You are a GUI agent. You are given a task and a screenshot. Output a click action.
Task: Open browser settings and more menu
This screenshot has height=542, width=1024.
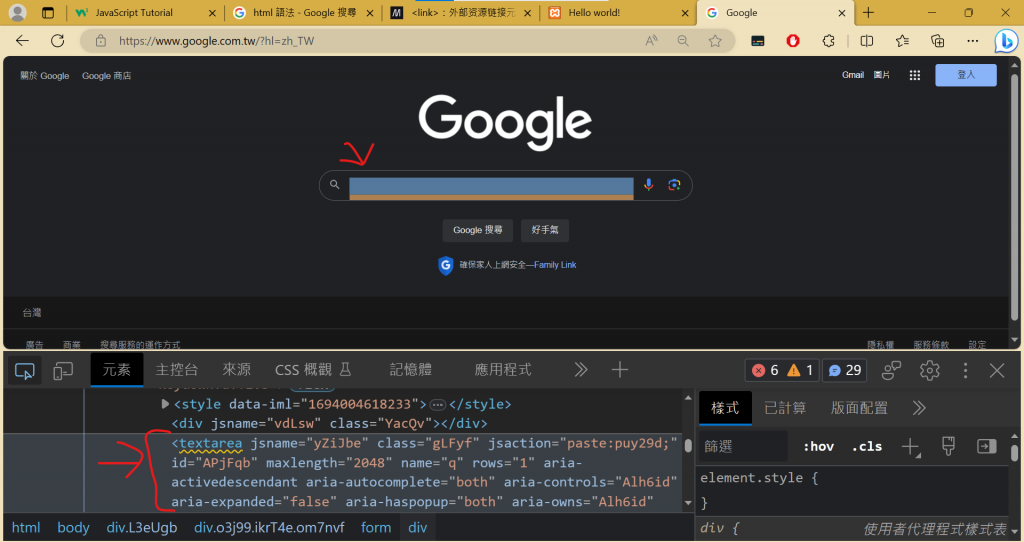pyautogui.click(x=972, y=40)
